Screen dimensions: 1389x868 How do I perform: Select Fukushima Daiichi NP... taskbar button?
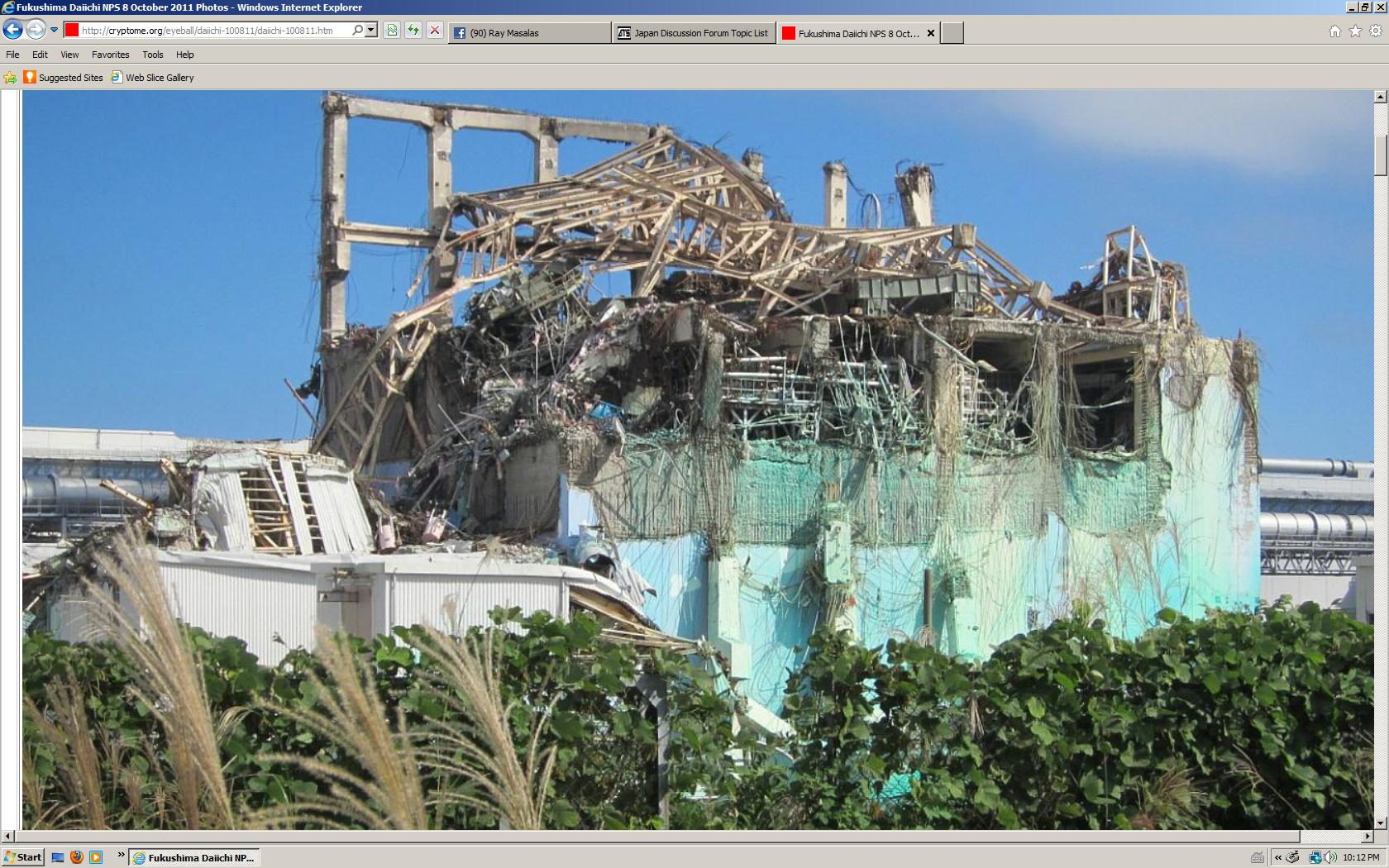195,857
